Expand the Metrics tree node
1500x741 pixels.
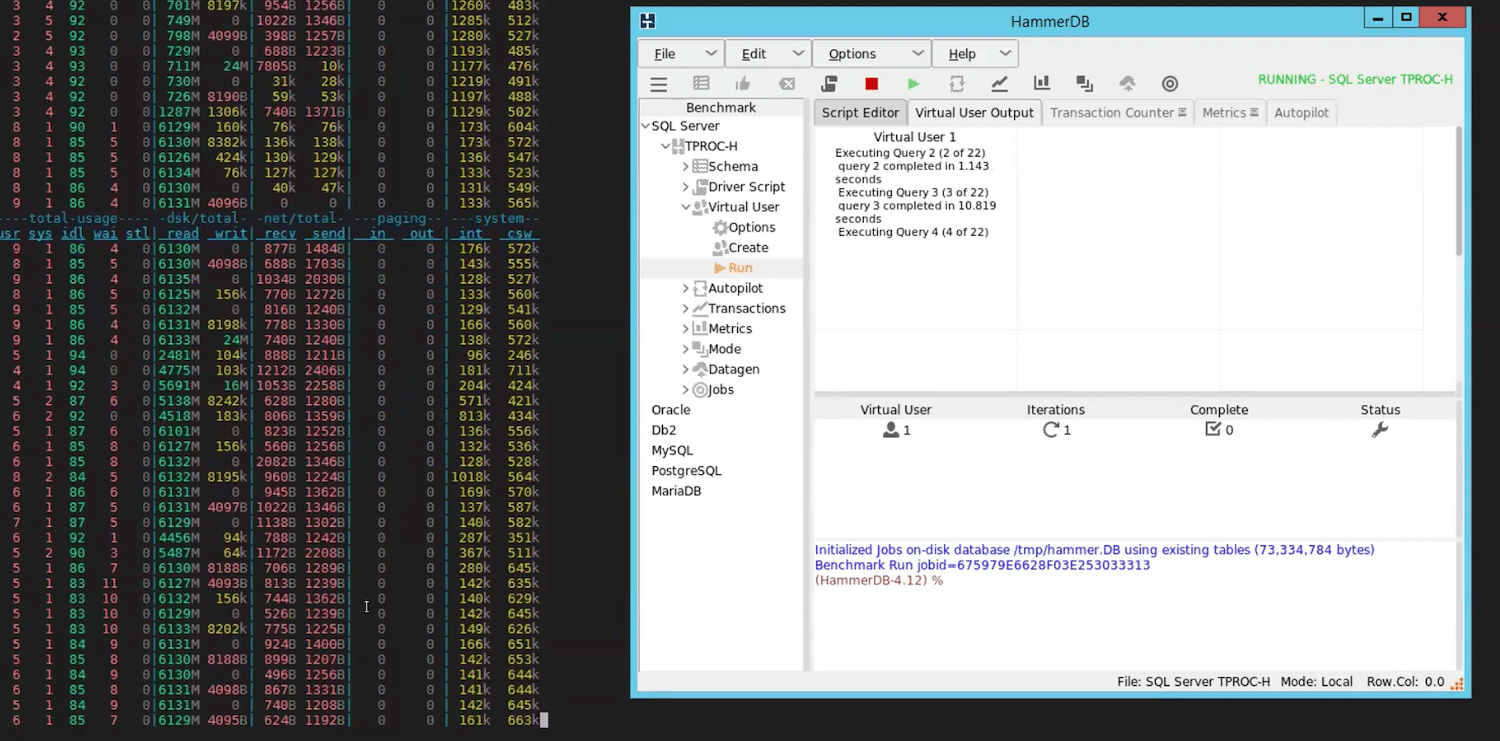click(x=686, y=329)
